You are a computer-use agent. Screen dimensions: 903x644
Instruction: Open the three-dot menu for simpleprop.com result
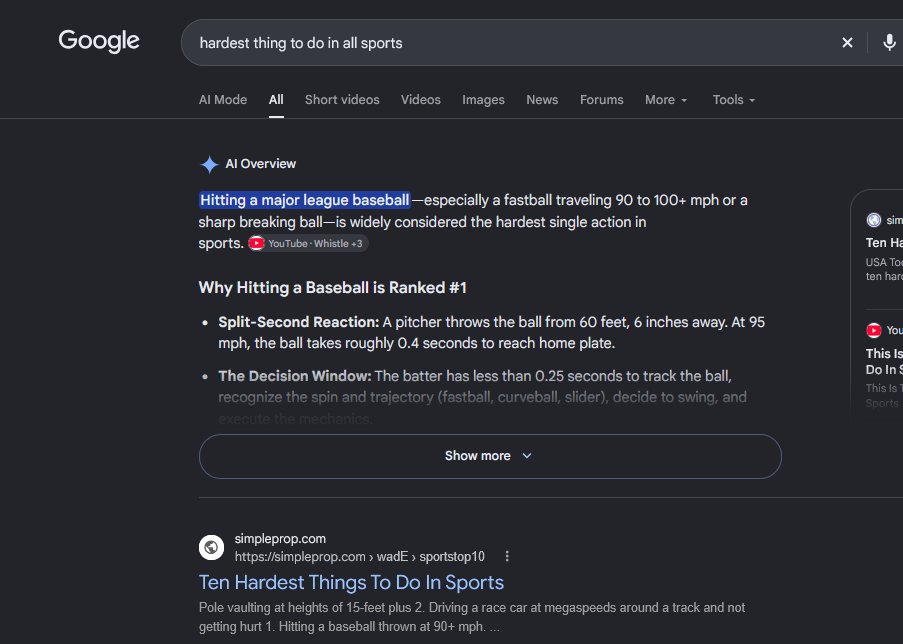click(507, 556)
